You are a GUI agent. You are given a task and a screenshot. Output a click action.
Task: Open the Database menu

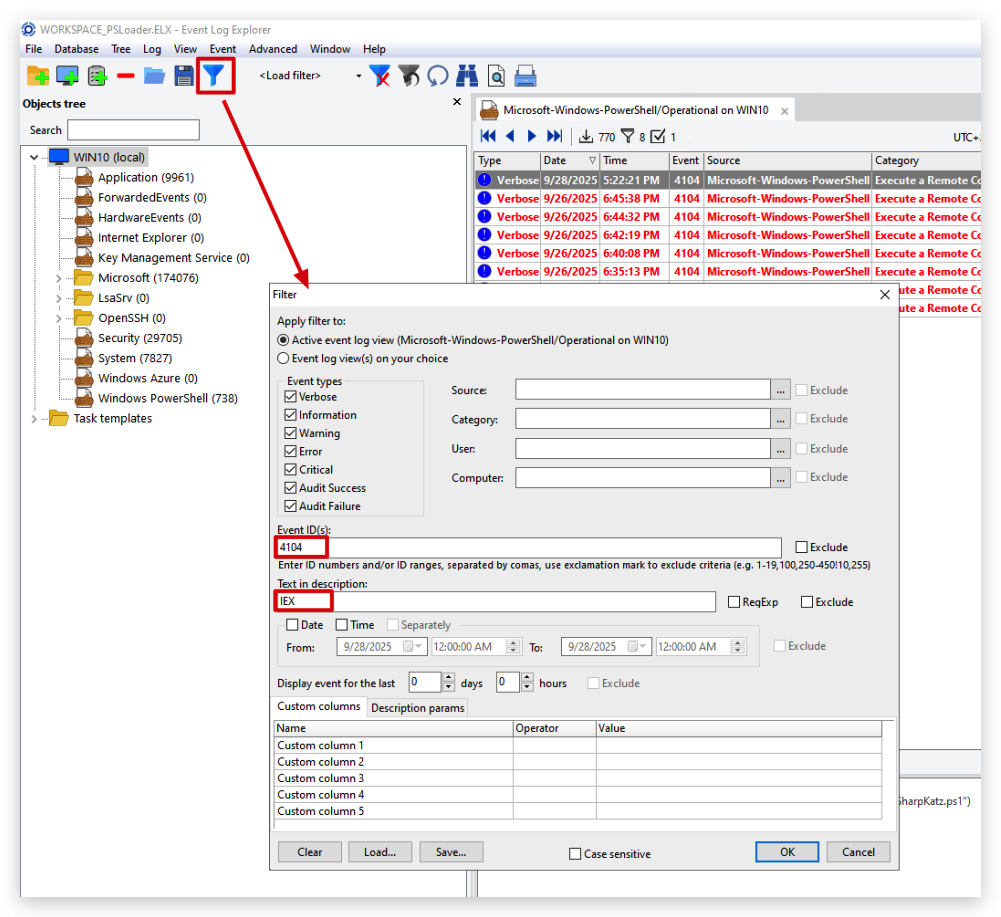[77, 49]
